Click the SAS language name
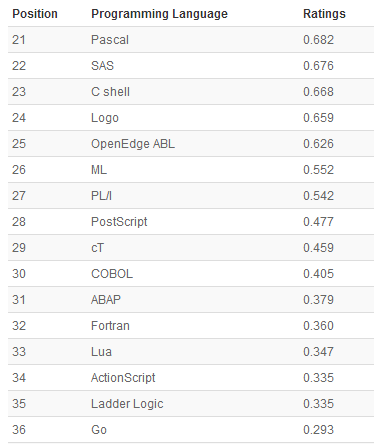Viewport: 380px width, 444px height. (102, 66)
